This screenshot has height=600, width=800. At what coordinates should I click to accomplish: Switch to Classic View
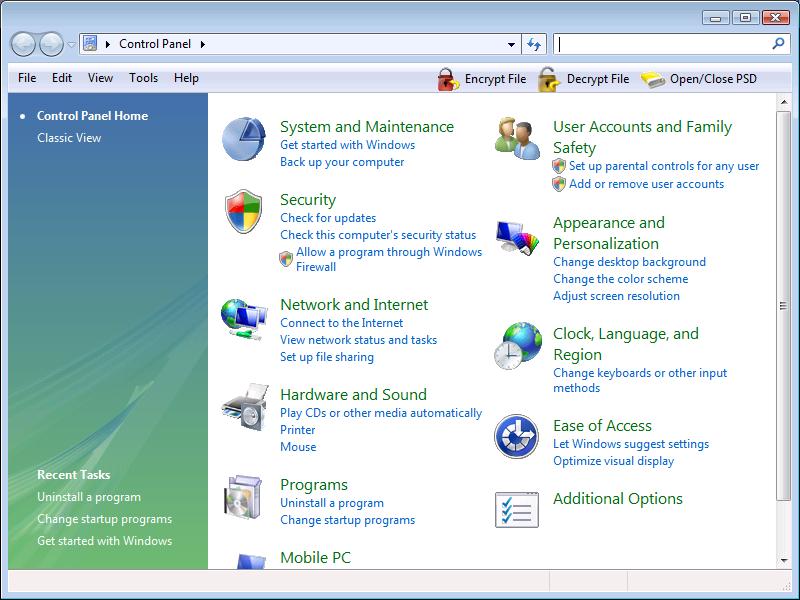pos(69,138)
